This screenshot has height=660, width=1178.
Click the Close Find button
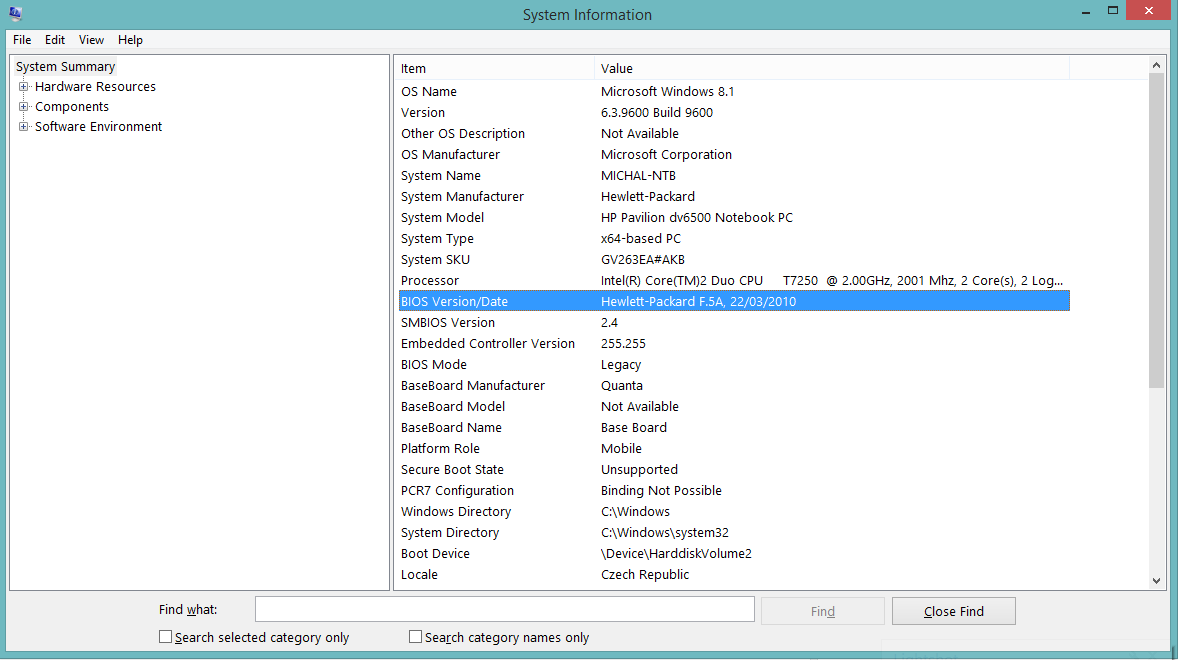tap(953, 611)
